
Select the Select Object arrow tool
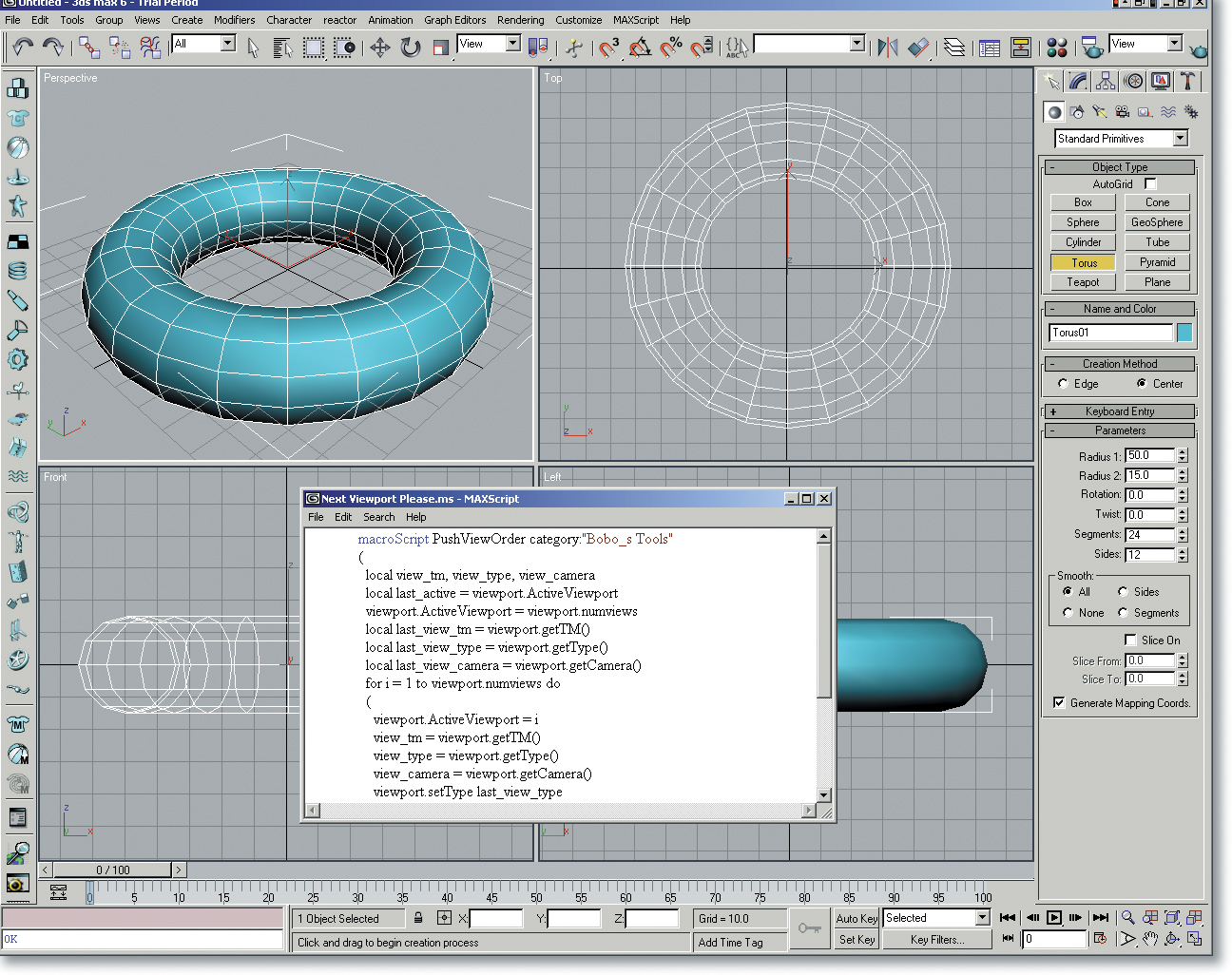[253, 48]
